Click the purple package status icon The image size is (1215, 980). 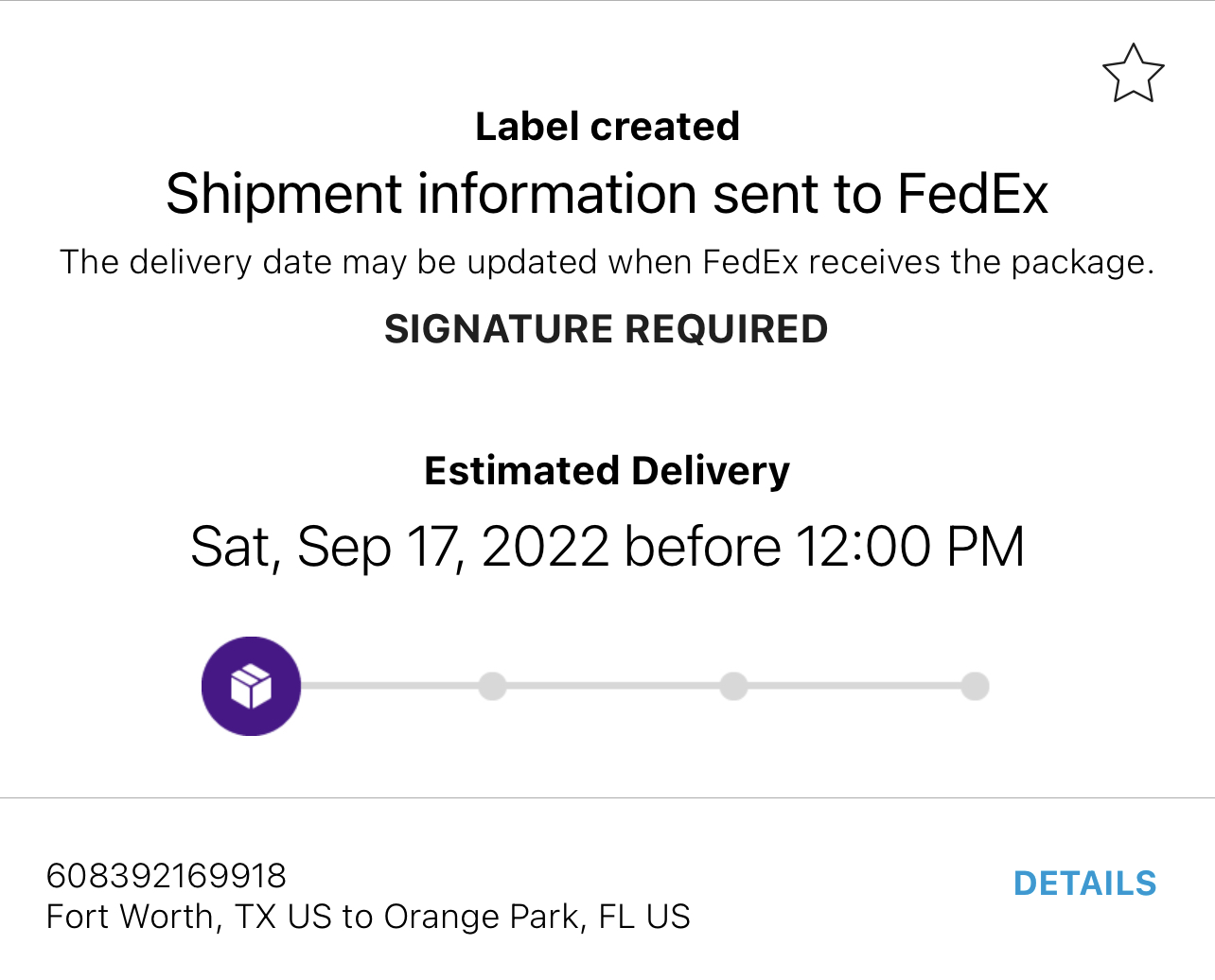point(251,686)
